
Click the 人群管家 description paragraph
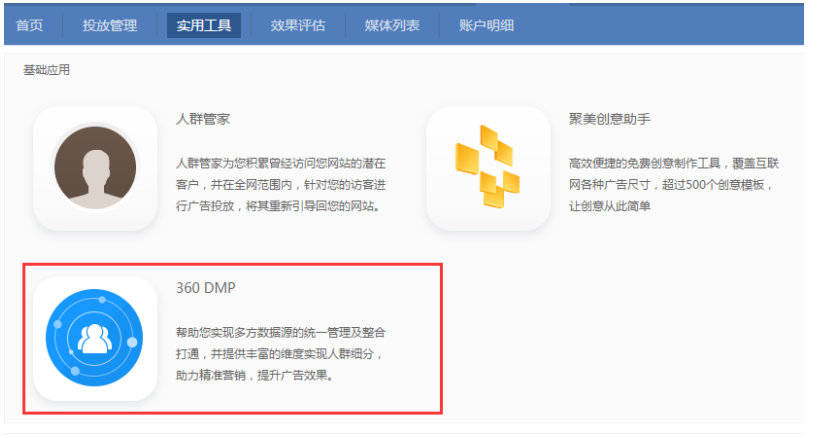coord(280,184)
